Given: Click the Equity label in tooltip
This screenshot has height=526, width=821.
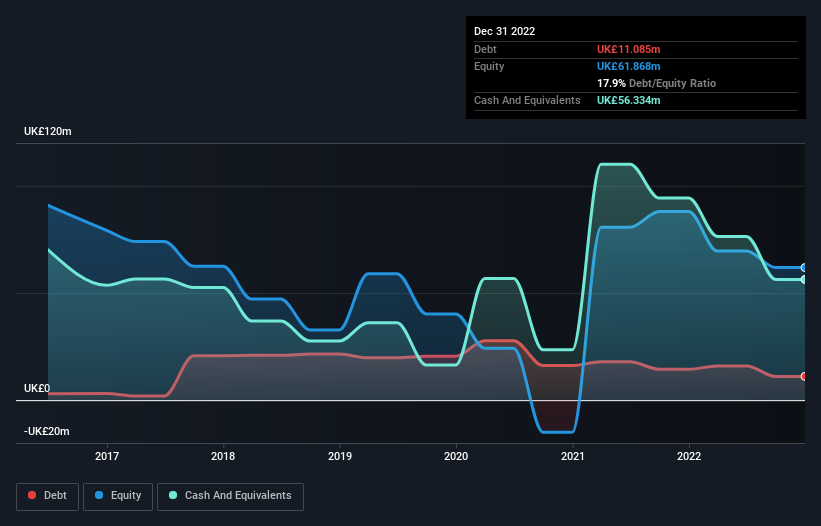Looking at the screenshot, I should pos(489,66).
